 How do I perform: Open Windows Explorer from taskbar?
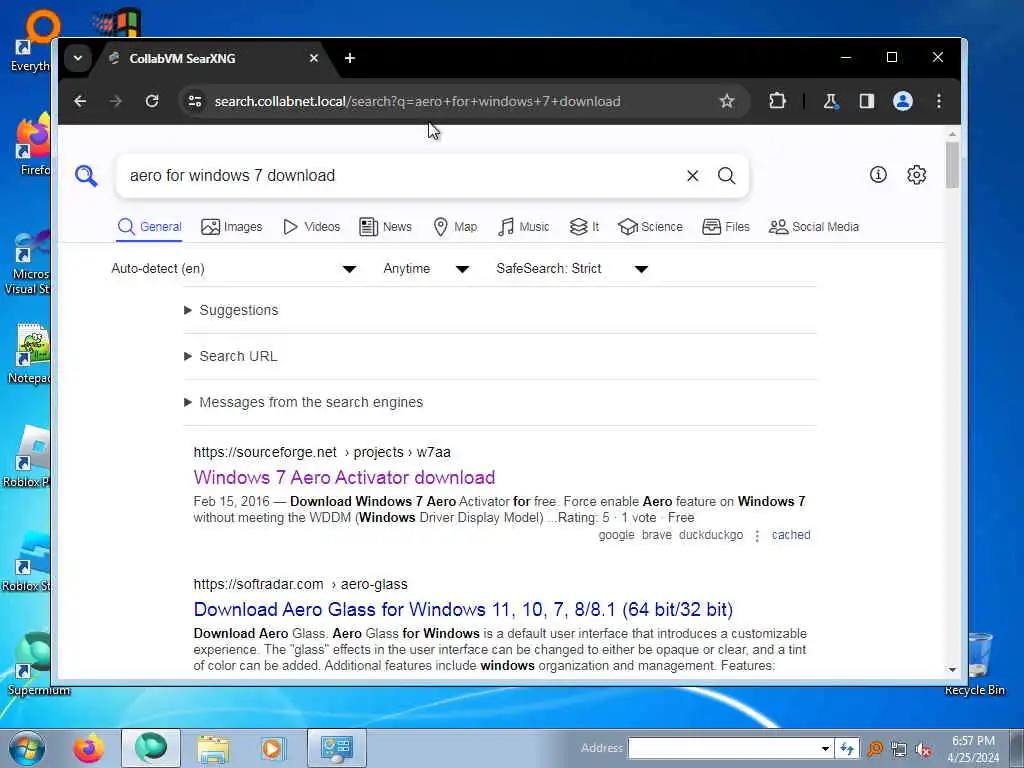pos(213,748)
